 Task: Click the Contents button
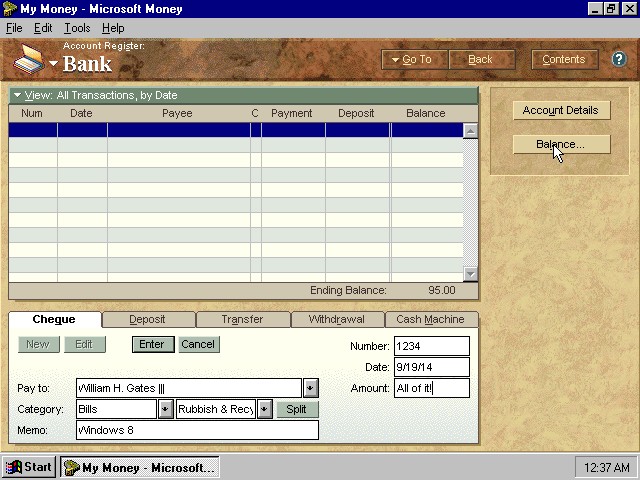(564, 59)
